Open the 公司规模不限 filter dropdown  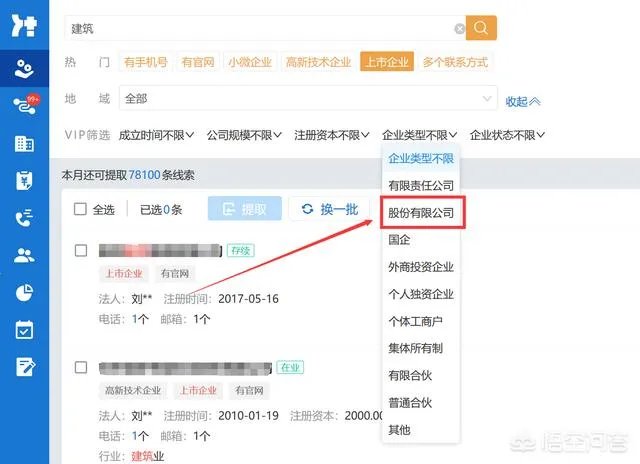244,135
